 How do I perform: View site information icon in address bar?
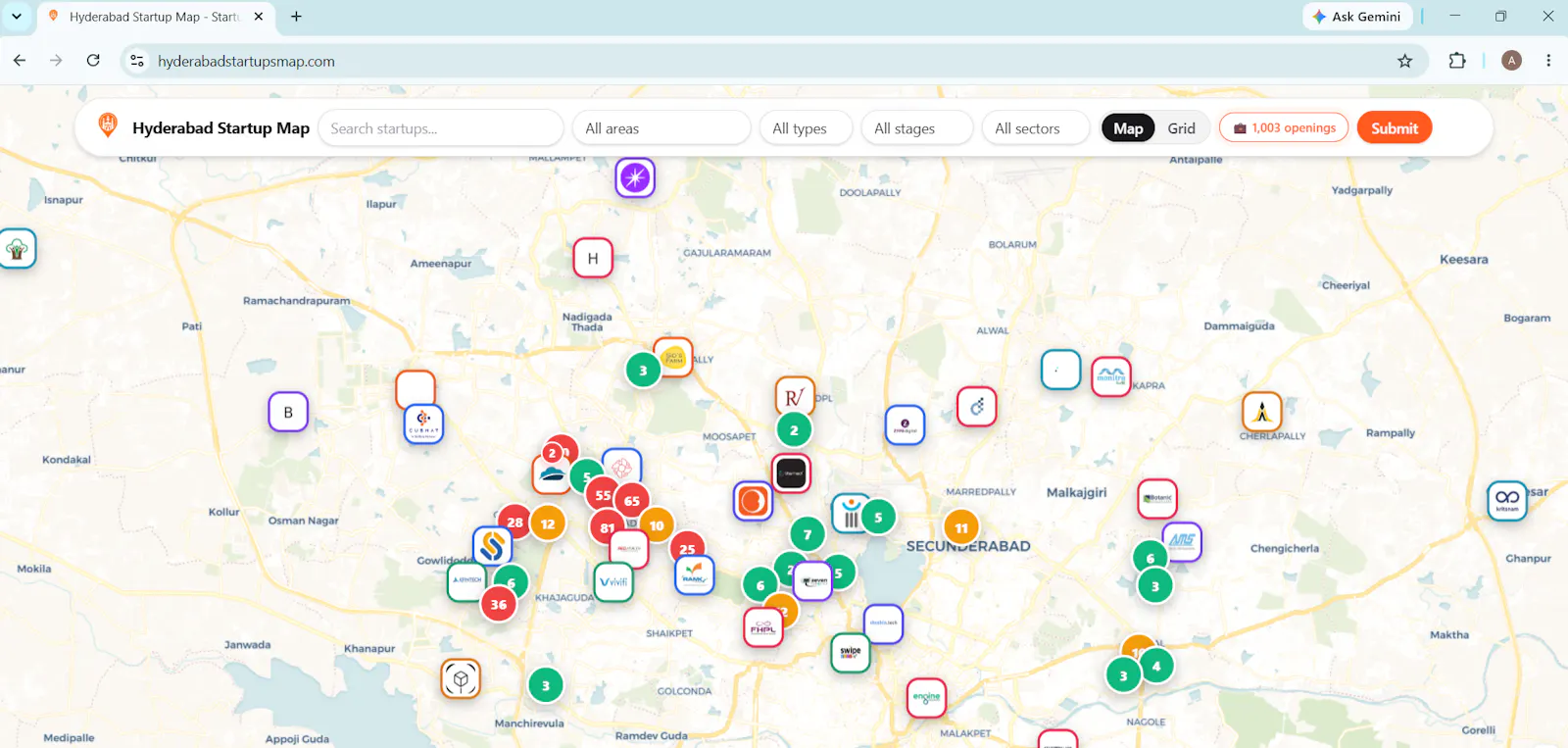tap(137, 61)
